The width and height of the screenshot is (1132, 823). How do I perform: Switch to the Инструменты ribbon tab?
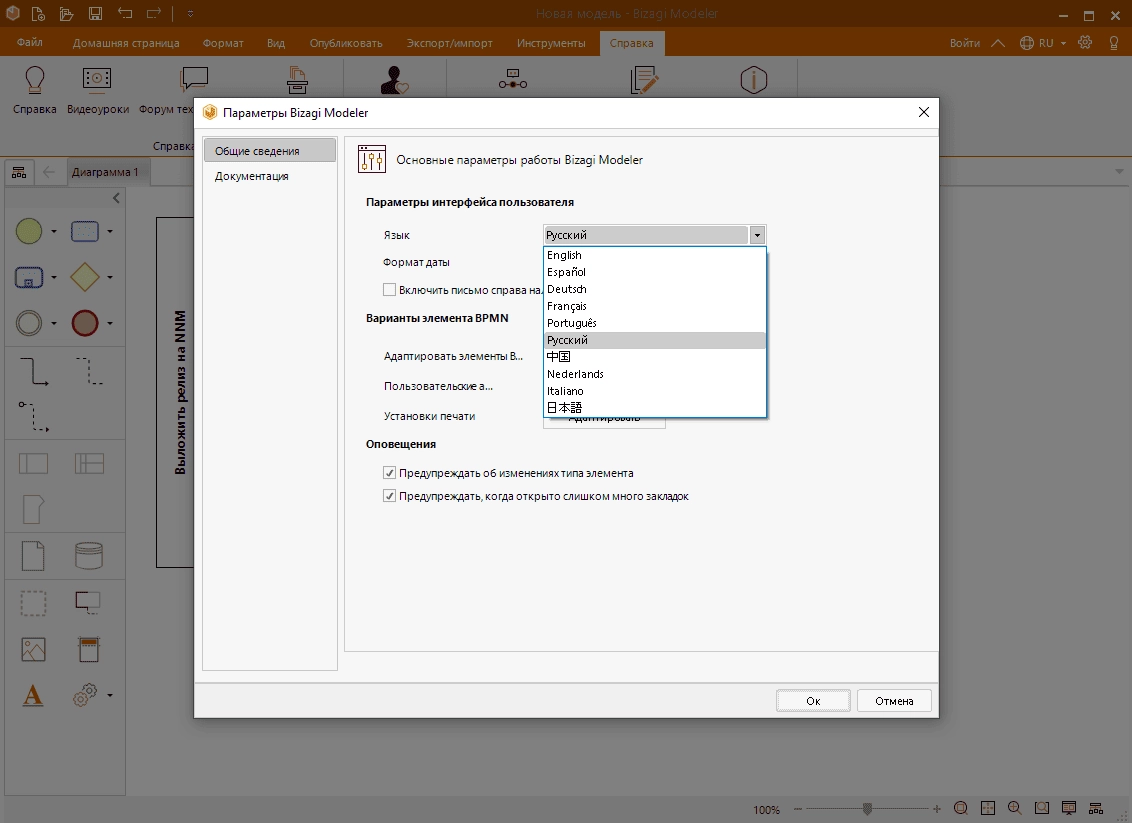pyautogui.click(x=551, y=43)
